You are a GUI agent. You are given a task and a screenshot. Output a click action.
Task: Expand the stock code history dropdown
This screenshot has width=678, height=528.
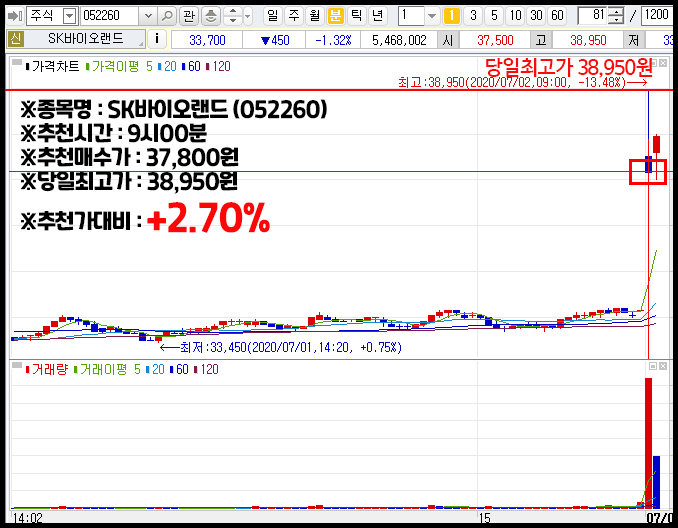148,16
